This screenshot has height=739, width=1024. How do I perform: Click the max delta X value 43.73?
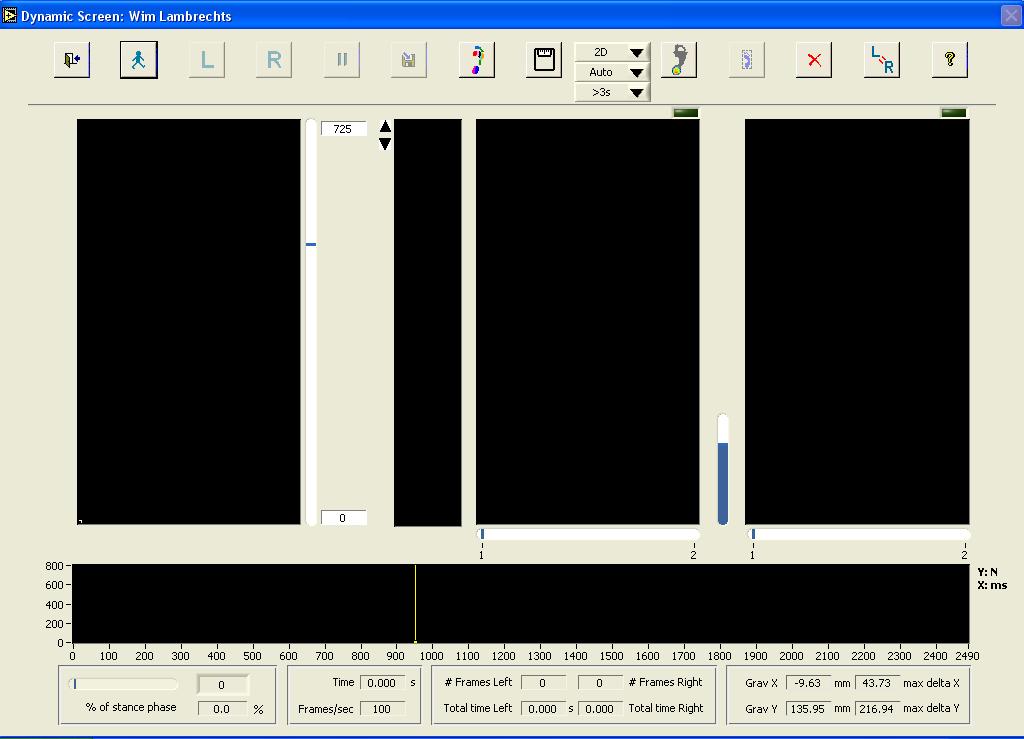(x=877, y=683)
